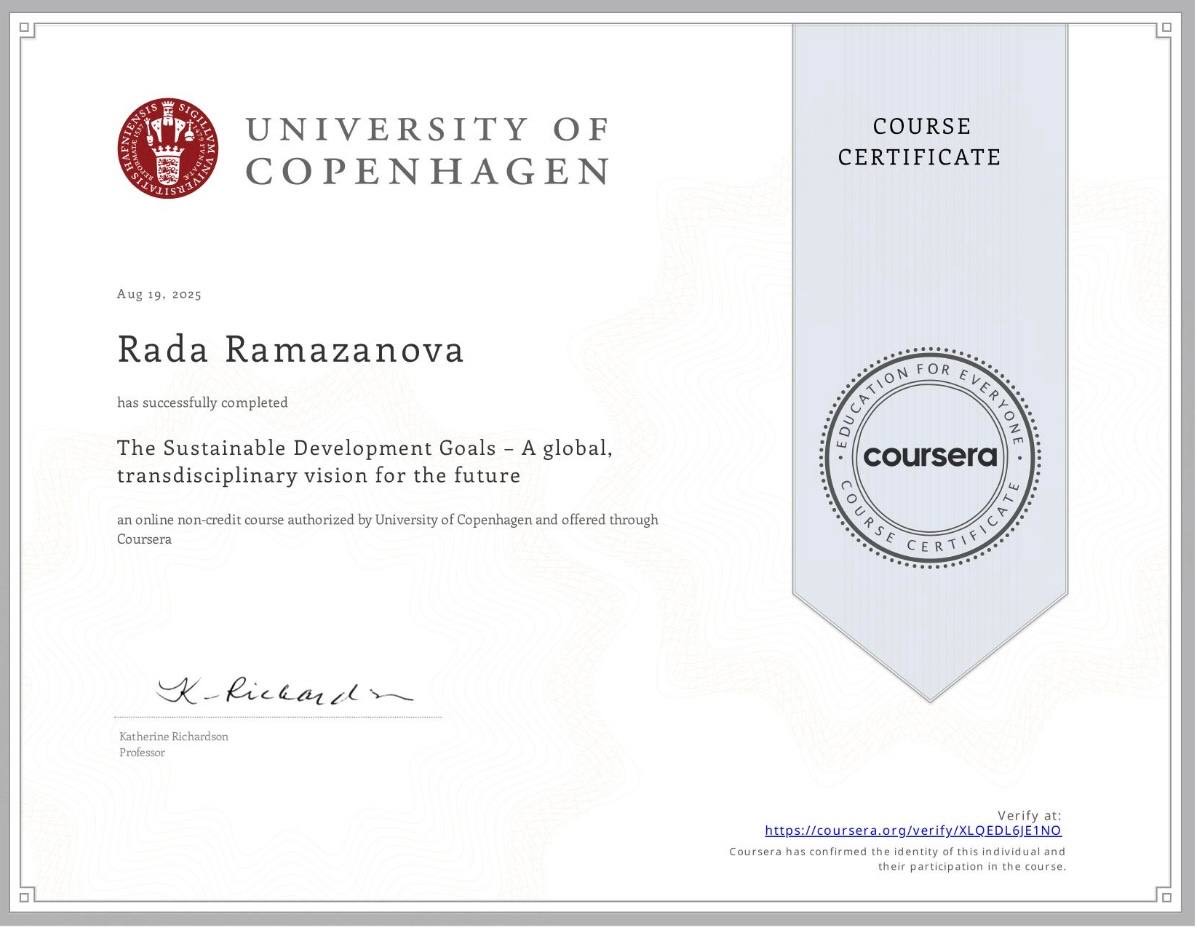Click the "has successfully completed" text

[x=202, y=403]
